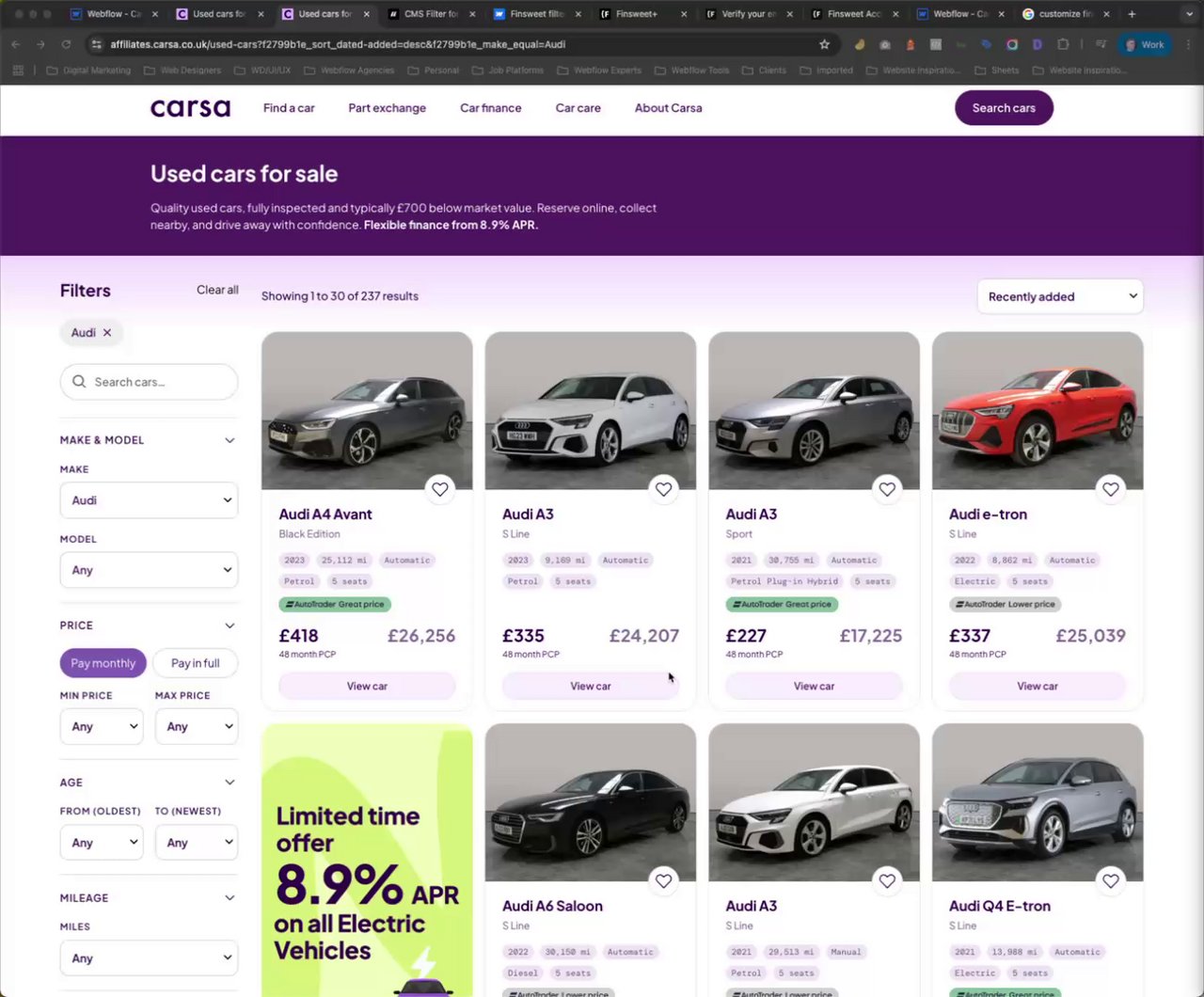Open the Min Price dropdown
Screen dimensions: 1204x997
[102, 726]
